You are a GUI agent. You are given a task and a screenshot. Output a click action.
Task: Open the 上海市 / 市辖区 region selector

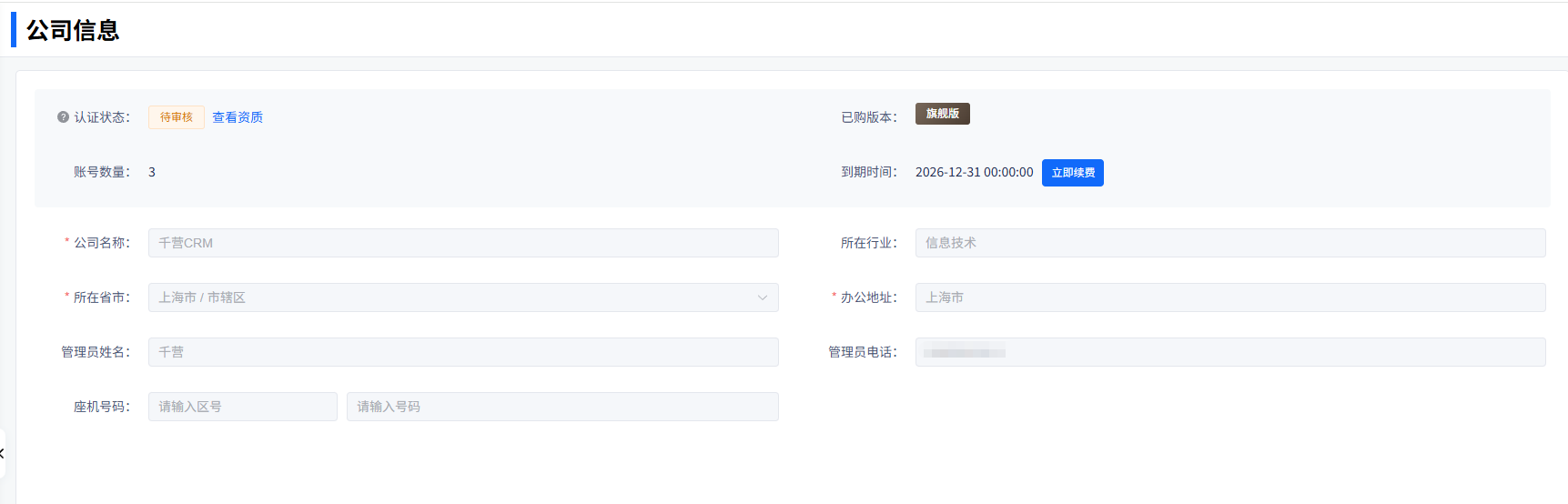pos(455,297)
